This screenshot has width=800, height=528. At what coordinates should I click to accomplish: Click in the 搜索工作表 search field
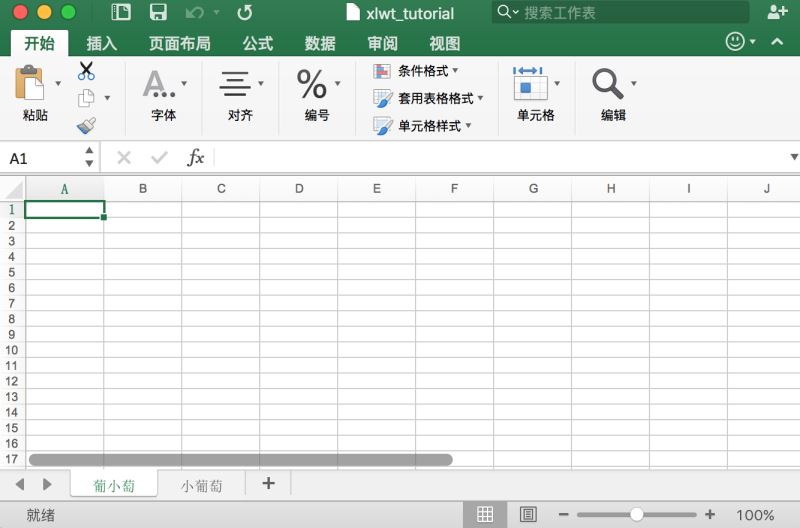[621, 12]
